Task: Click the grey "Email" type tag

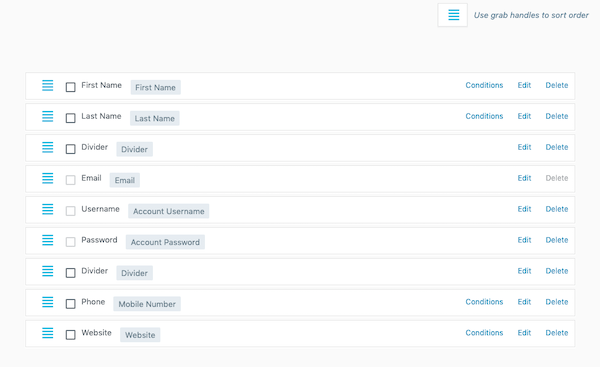Action: coord(125,180)
